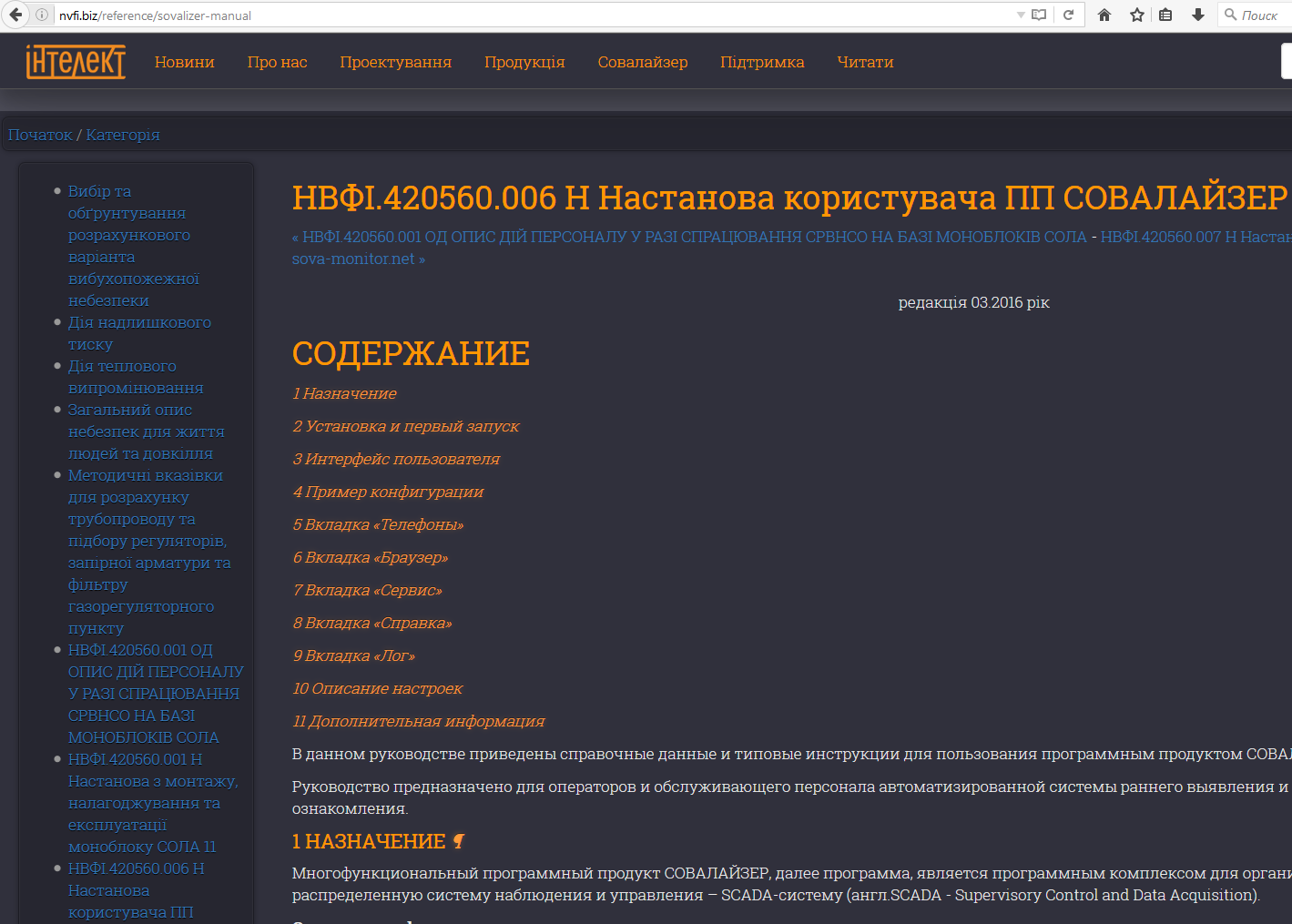This screenshot has width=1292, height=924.
Task: Click the Інтелект site logo
Action: click(x=76, y=62)
